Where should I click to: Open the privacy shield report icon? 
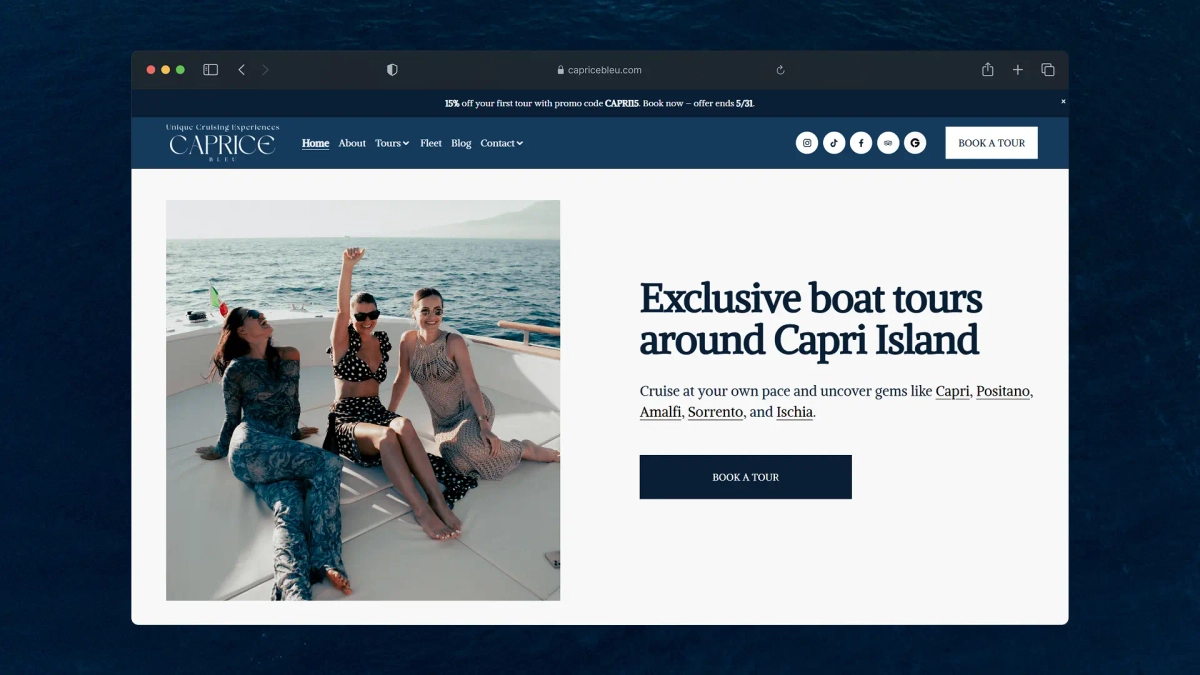(x=392, y=70)
